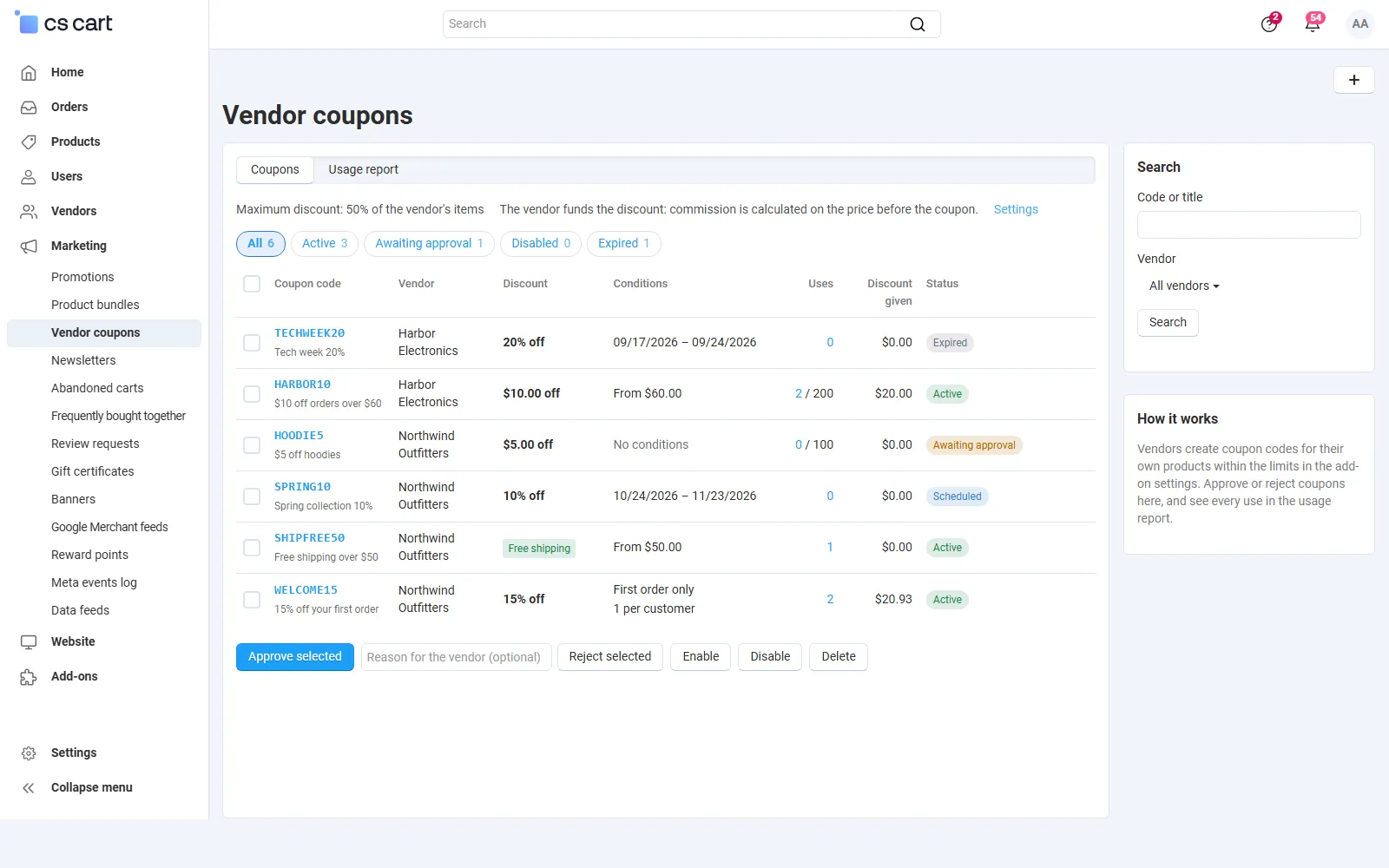1389x868 pixels.
Task: Click the Enable button
Action: click(701, 656)
